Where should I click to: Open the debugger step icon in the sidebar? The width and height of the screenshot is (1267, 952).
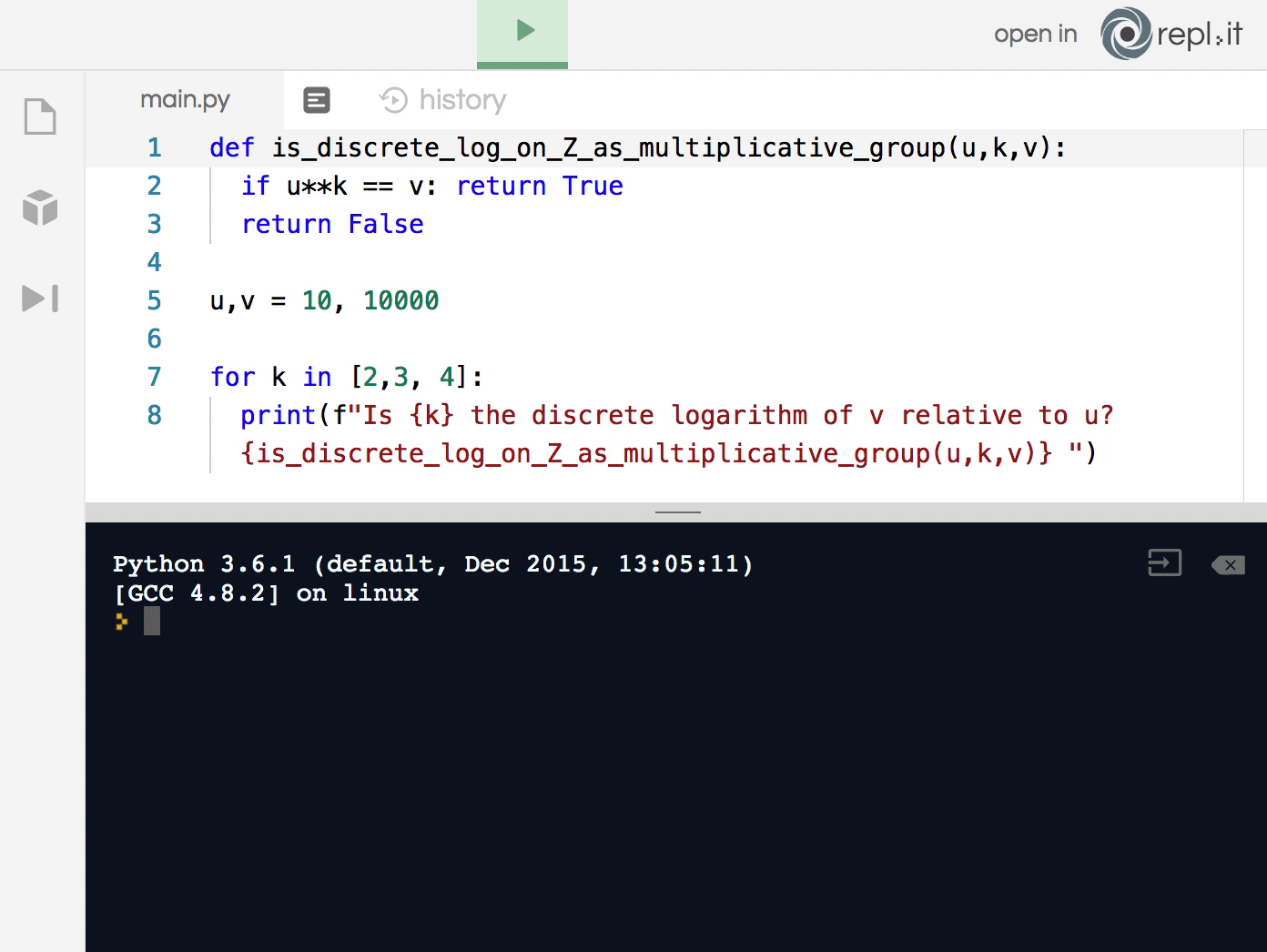coord(40,299)
